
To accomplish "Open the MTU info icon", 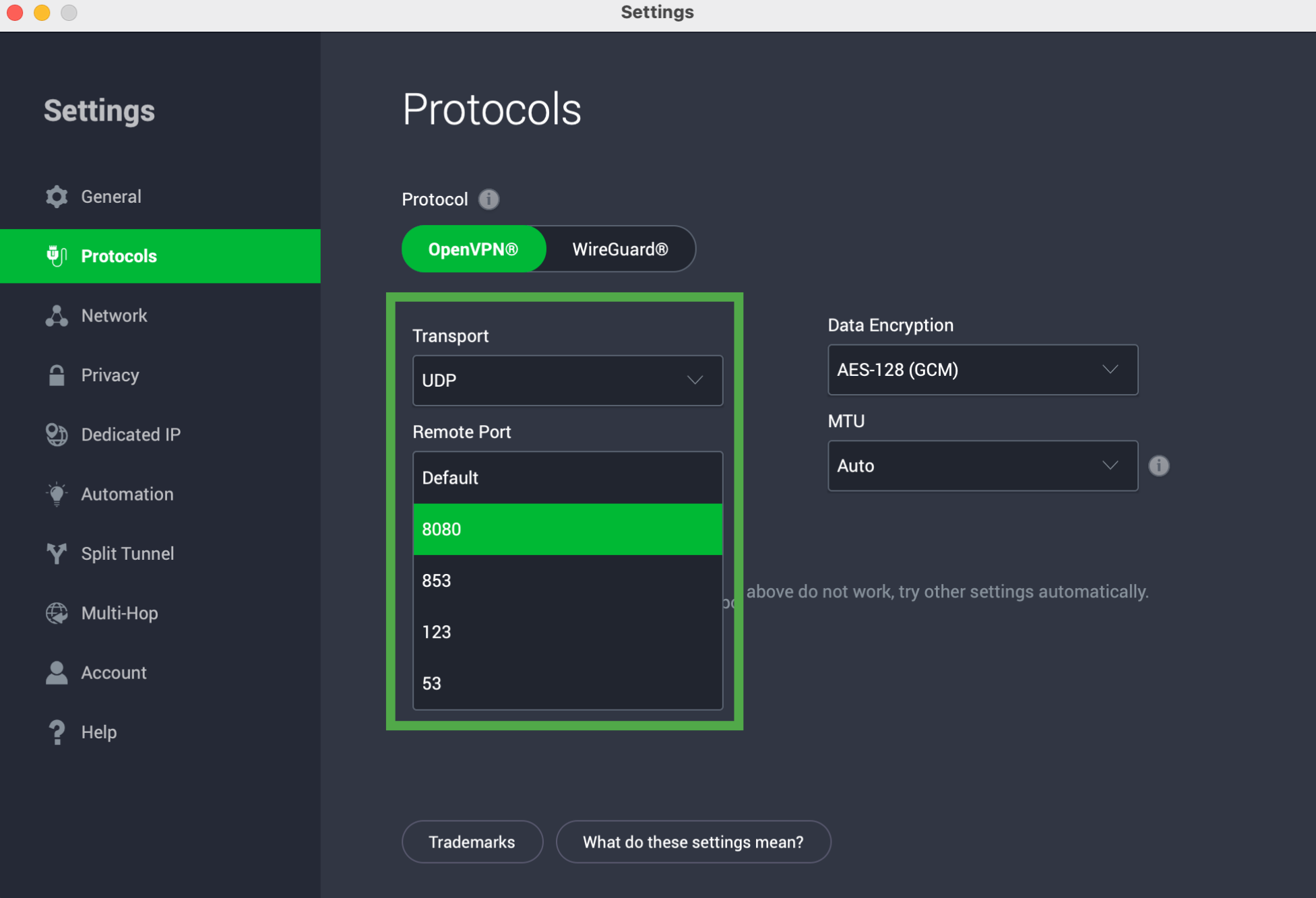I will pos(1158,466).
